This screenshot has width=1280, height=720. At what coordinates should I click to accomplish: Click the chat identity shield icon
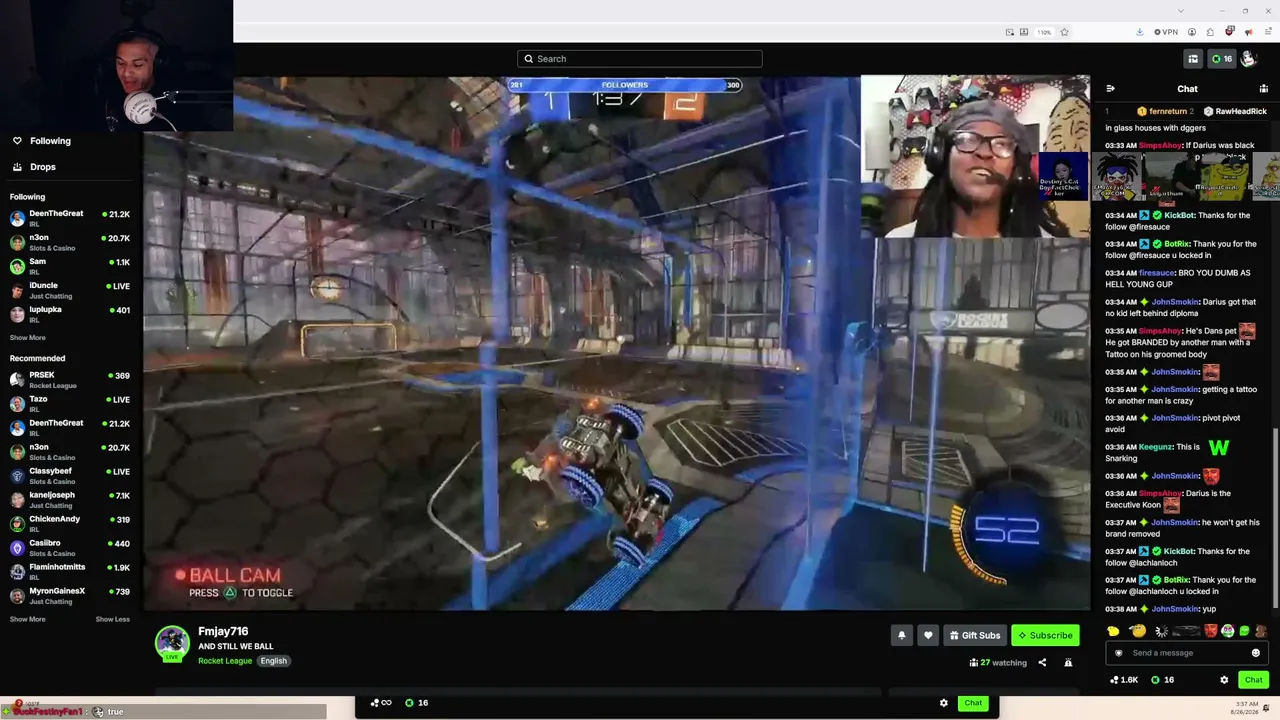(1118, 653)
